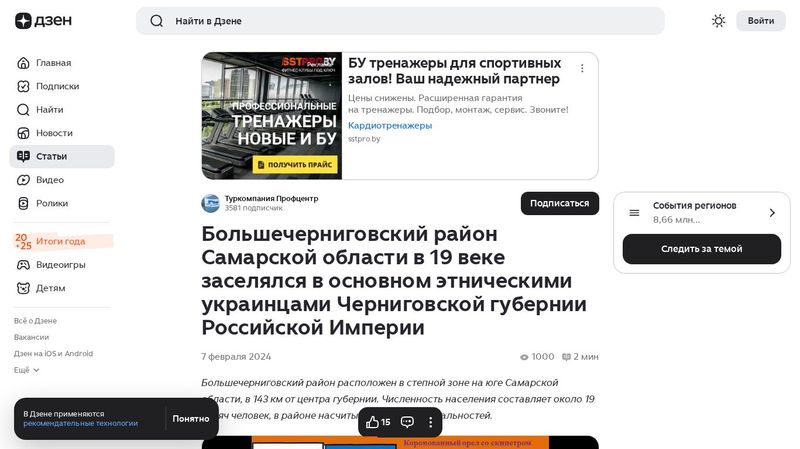Select Новости in sidebar menu
Image resolution: width=800 pixels, height=449 pixels.
tap(54, 133)
